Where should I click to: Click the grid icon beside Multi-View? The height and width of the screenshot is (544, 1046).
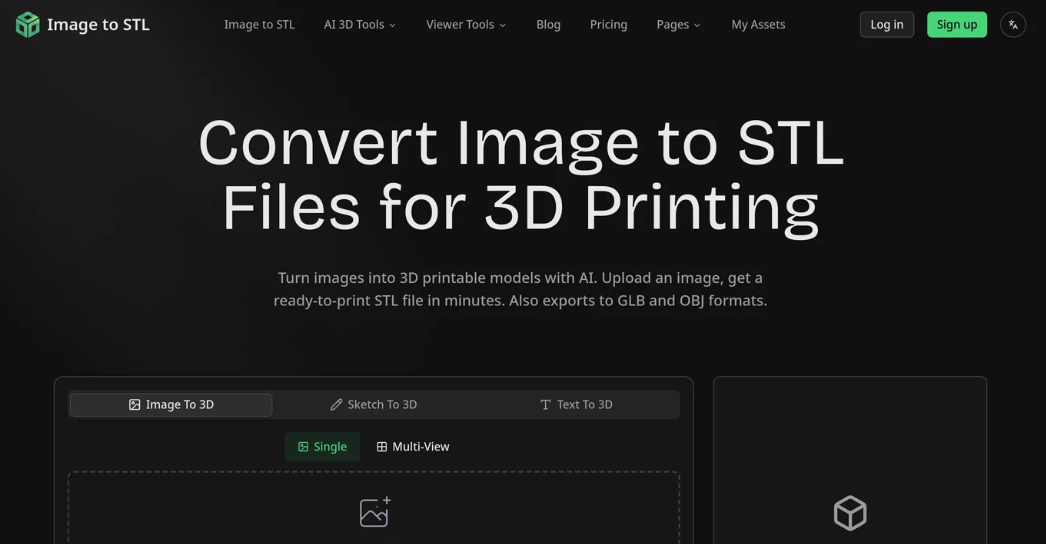click(381, 447)
